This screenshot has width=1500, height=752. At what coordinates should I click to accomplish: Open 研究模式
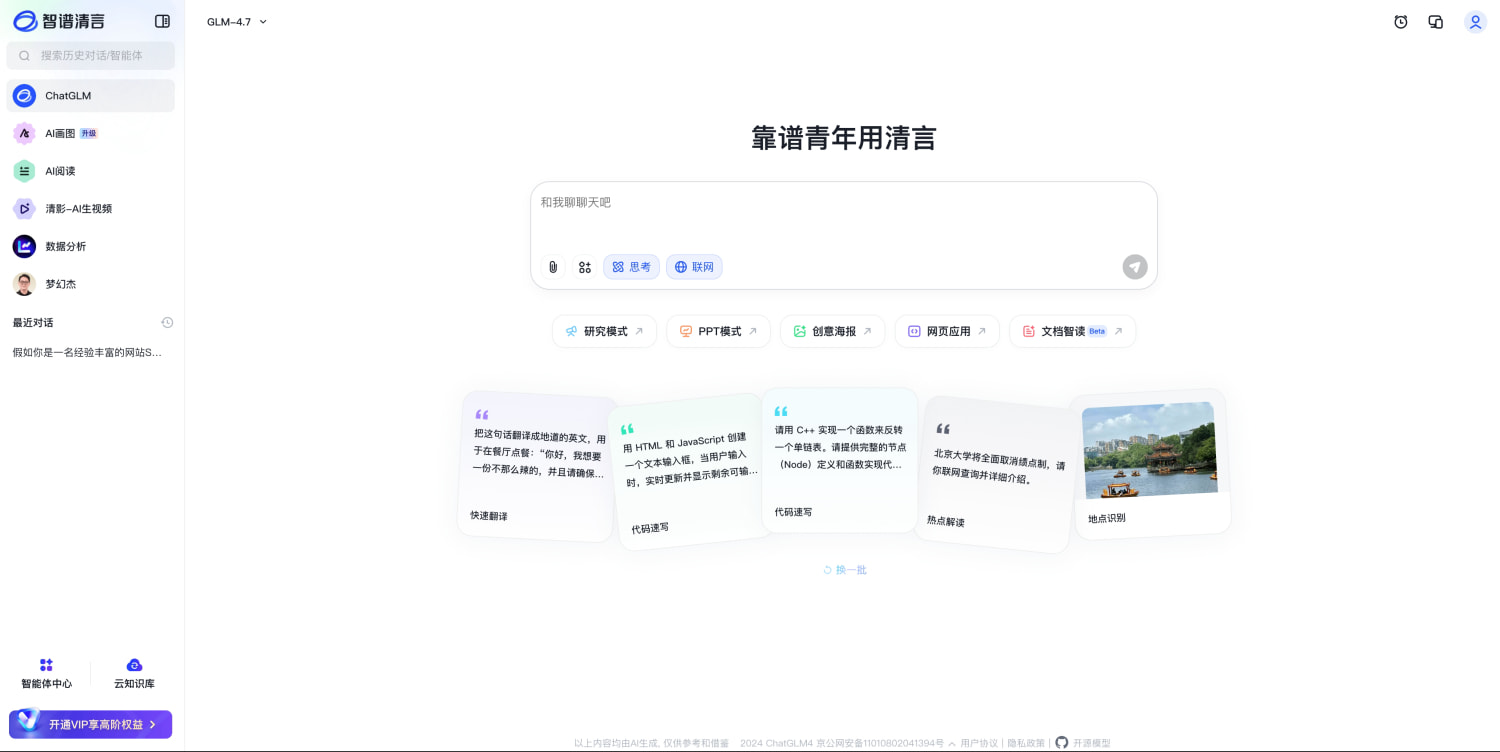point(604,331)
